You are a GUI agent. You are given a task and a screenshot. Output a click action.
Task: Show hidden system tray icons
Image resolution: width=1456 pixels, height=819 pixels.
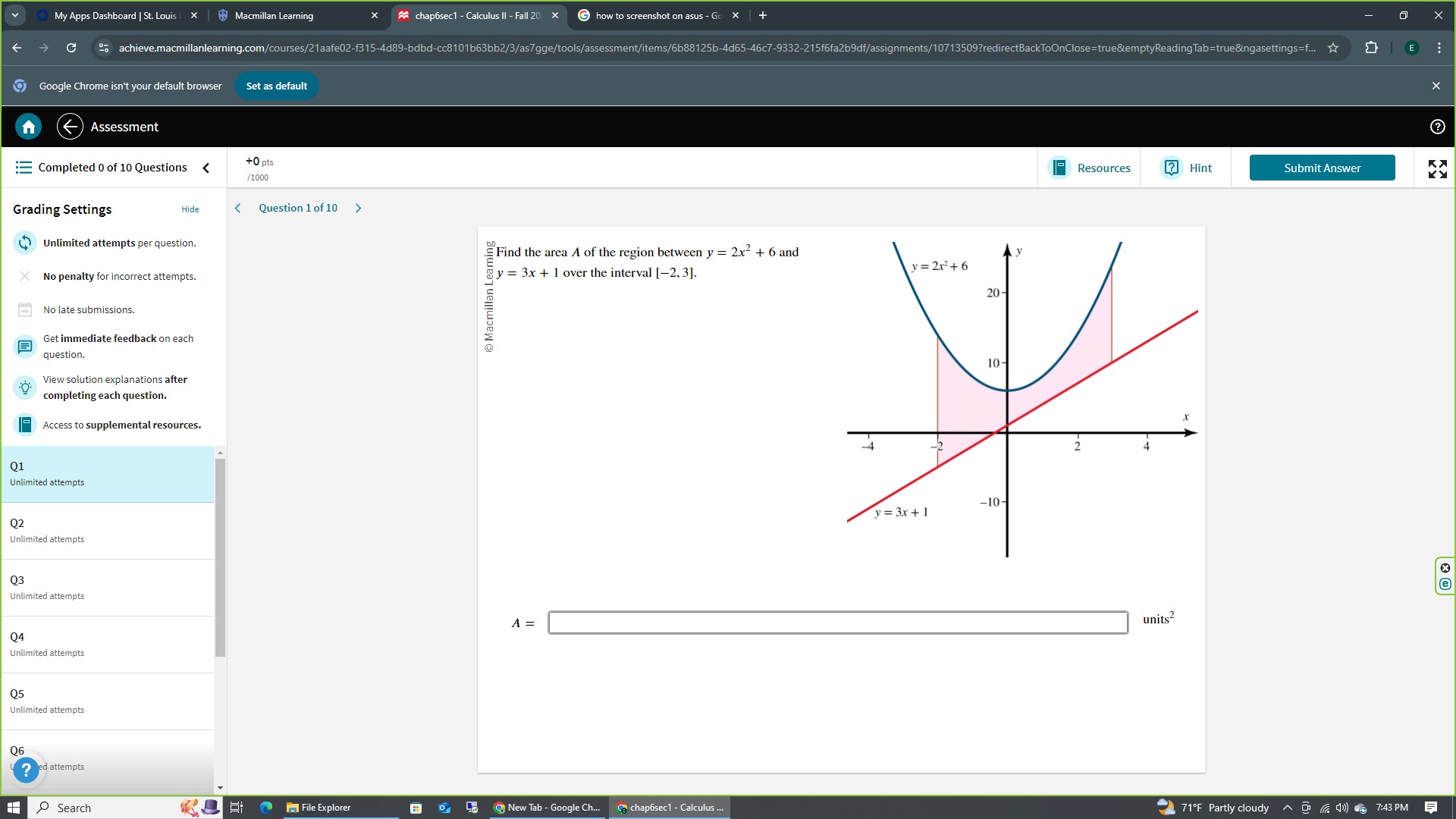[x=1287, y=808]
